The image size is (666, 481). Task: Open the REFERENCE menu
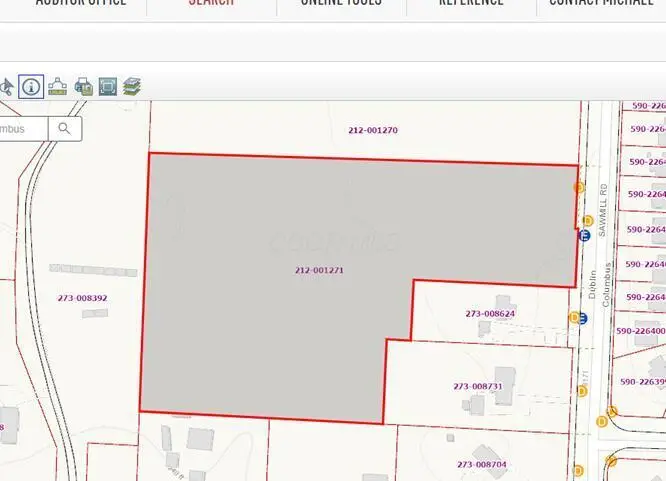[x=471, y=2]
